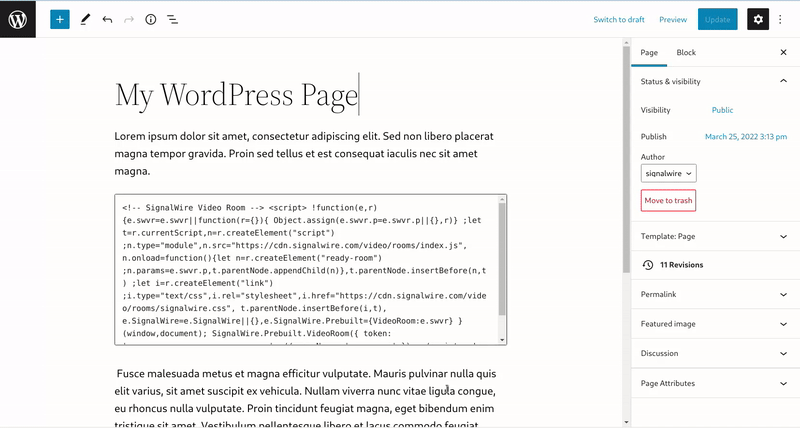
Task: Open the block inserter plus button
Action: pos(60,19)
